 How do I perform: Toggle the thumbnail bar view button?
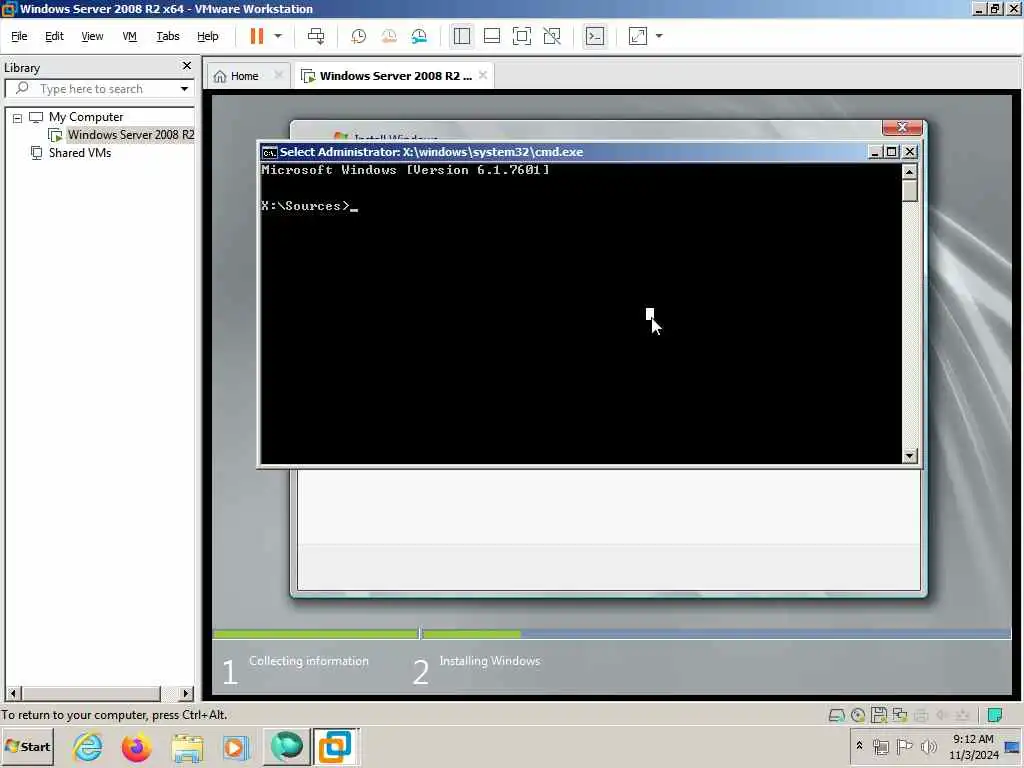492,36
